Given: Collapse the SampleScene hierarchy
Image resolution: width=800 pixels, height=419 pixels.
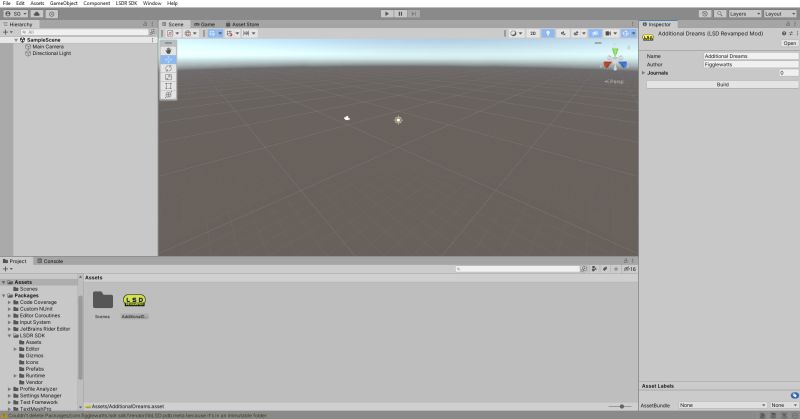Looking at the screenshot, I should (16, 40).
